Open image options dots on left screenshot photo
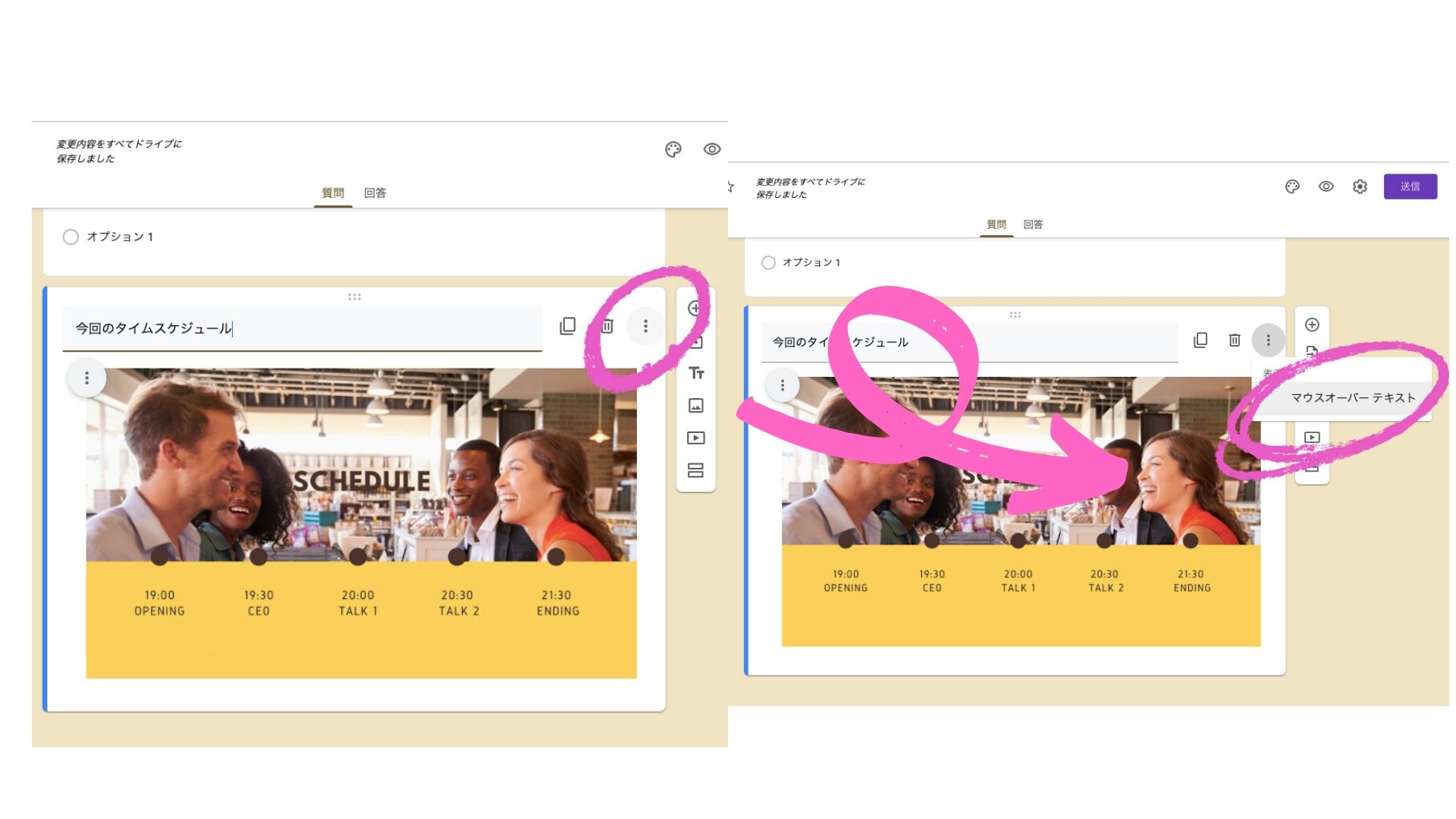 [x=87, y=378]
